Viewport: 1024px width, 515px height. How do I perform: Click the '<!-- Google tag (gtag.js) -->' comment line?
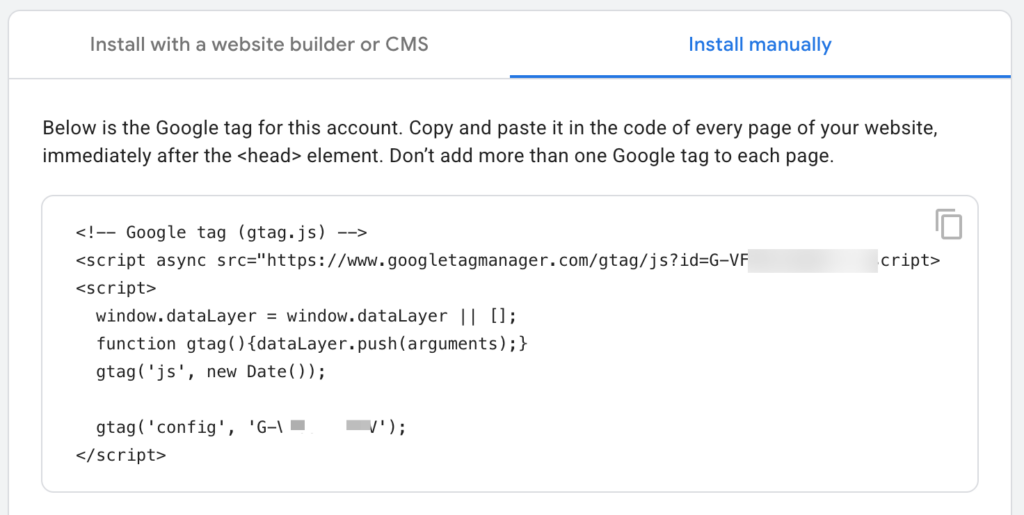[x=221, y=232]
